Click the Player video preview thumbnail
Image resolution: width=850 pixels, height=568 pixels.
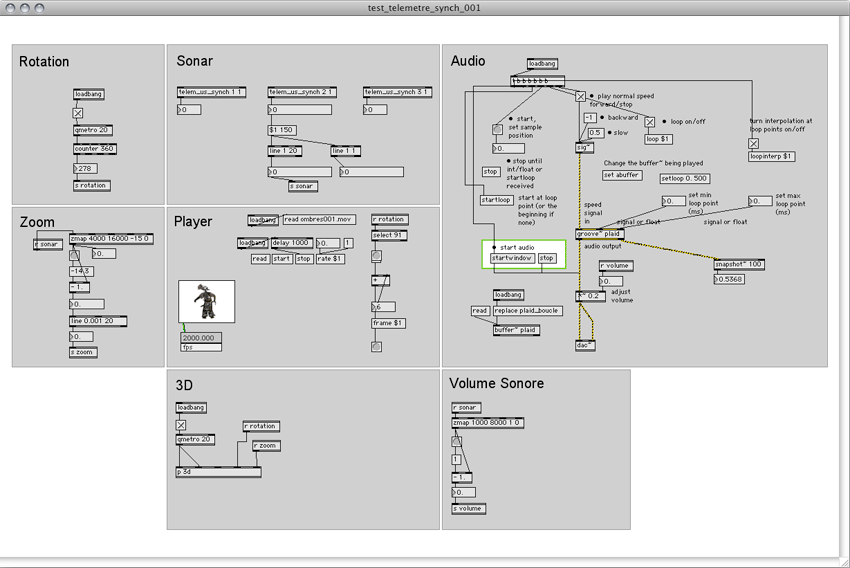[x=207, y=302]
